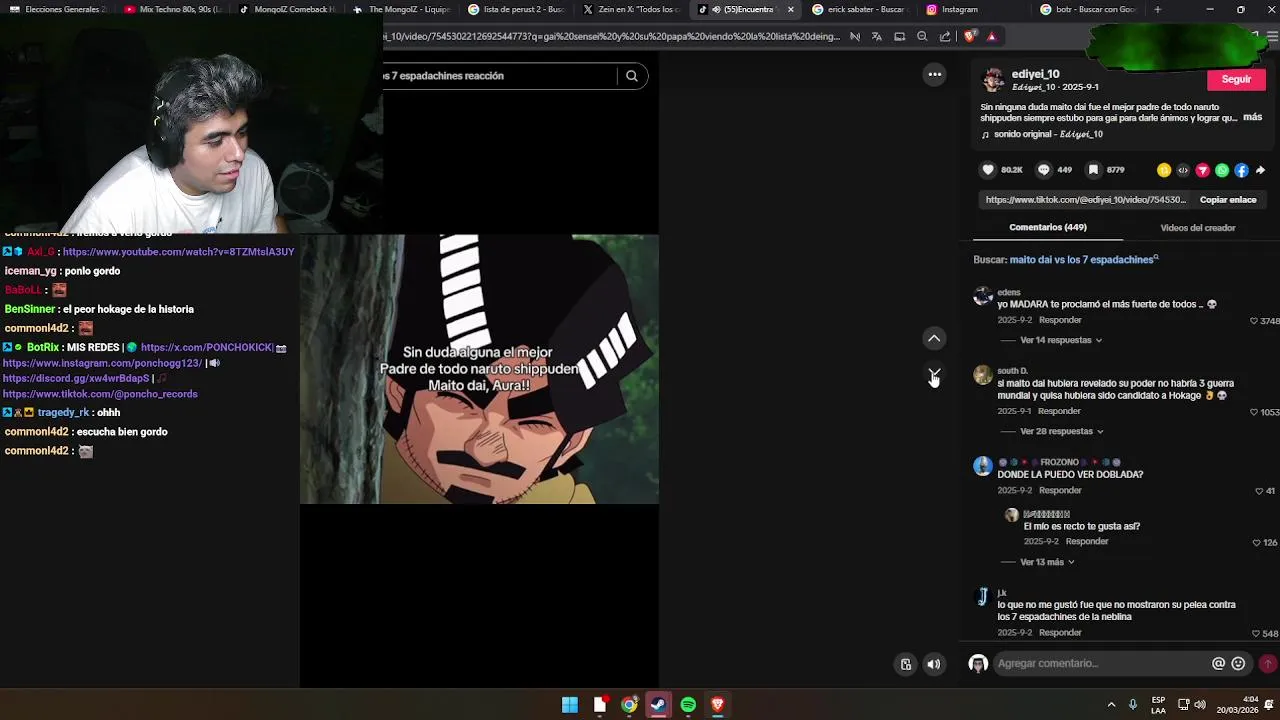Close the active TikTok browser tab
Screen dimensions: 1280x720
(790, 10)
